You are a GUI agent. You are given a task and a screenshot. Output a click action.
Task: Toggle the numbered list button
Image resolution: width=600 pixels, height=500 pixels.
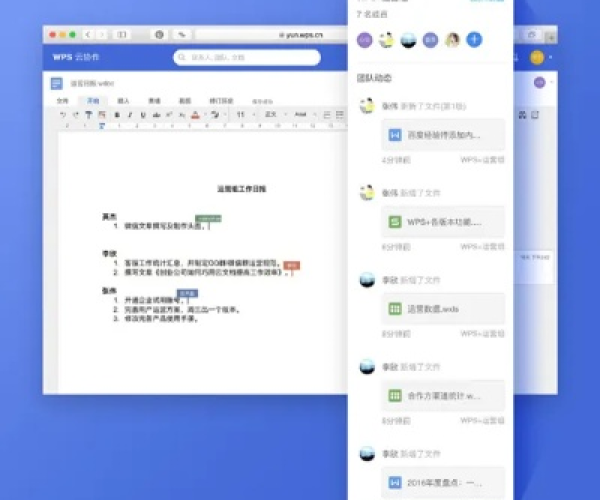click(x=327, y=114)
